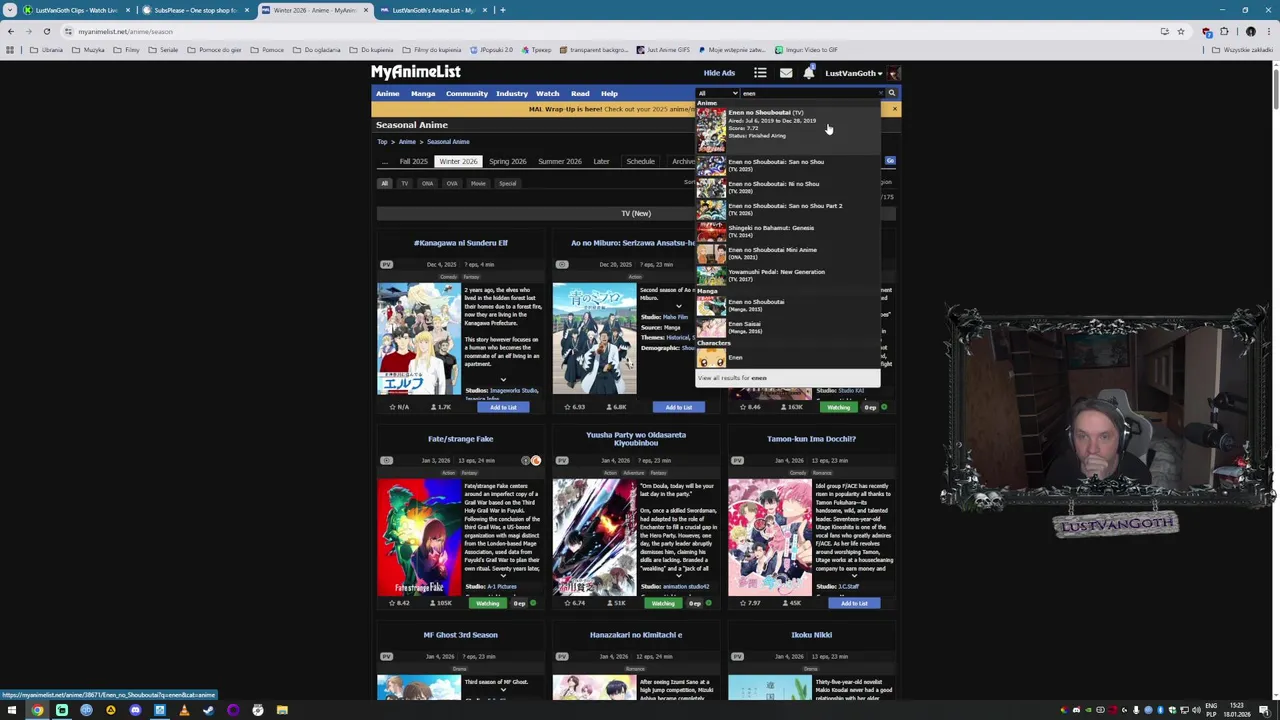Open Enen no Shouboutai manga search result
Image resolution: width=1280 pixels, height=720 pixels.
click(x=788, y=305)
